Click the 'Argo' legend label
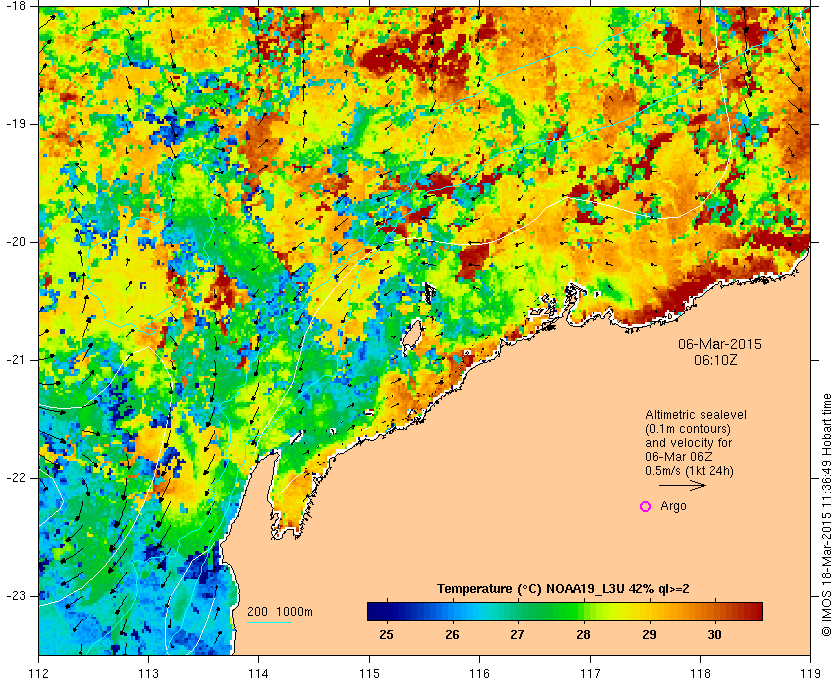Viewport: 840px width, 680px height. (673, 506)
